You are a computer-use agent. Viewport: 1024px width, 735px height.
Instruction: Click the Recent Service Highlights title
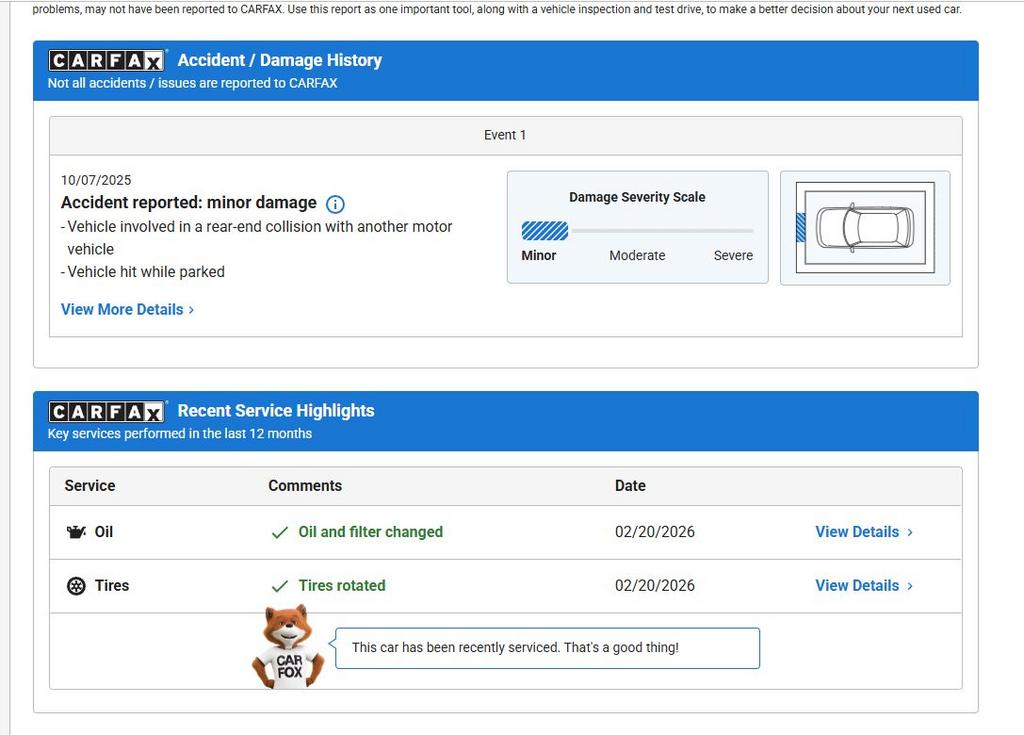tap(276, 411)
